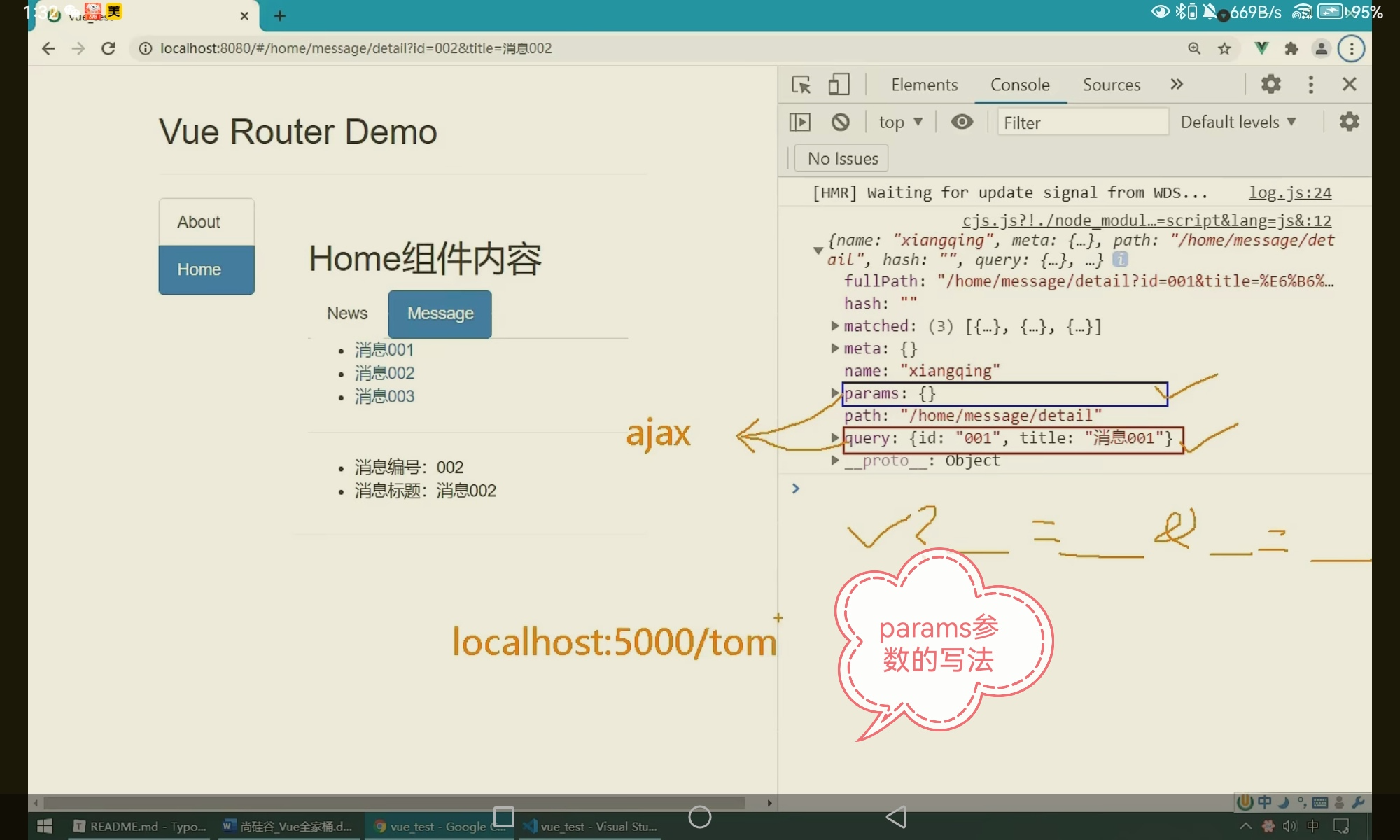1400x840 pixels.
Task: Click the inspect element picker icon
Action: (801, 85)
